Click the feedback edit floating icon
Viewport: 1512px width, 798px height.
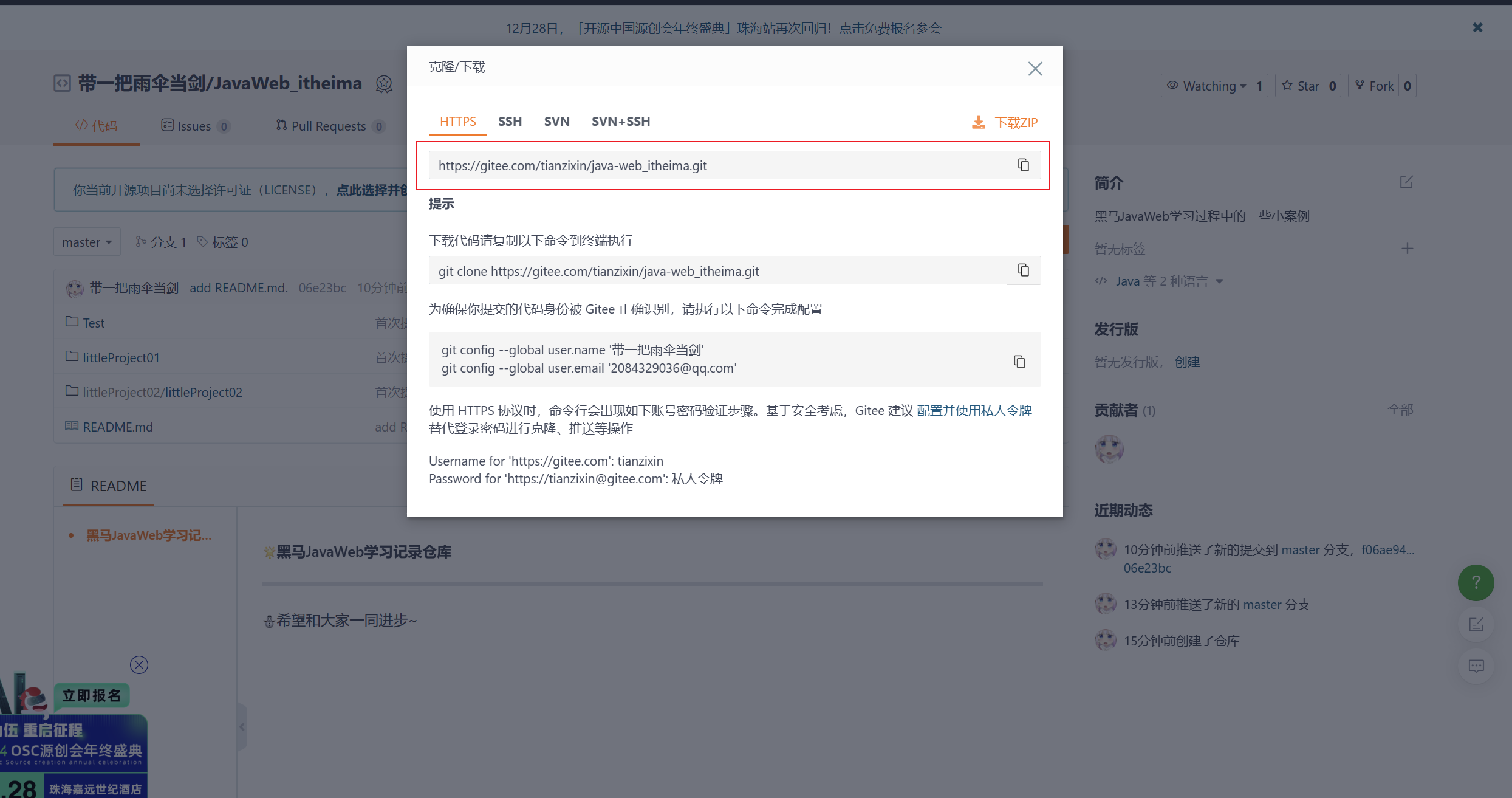[x=1476, y=624]
